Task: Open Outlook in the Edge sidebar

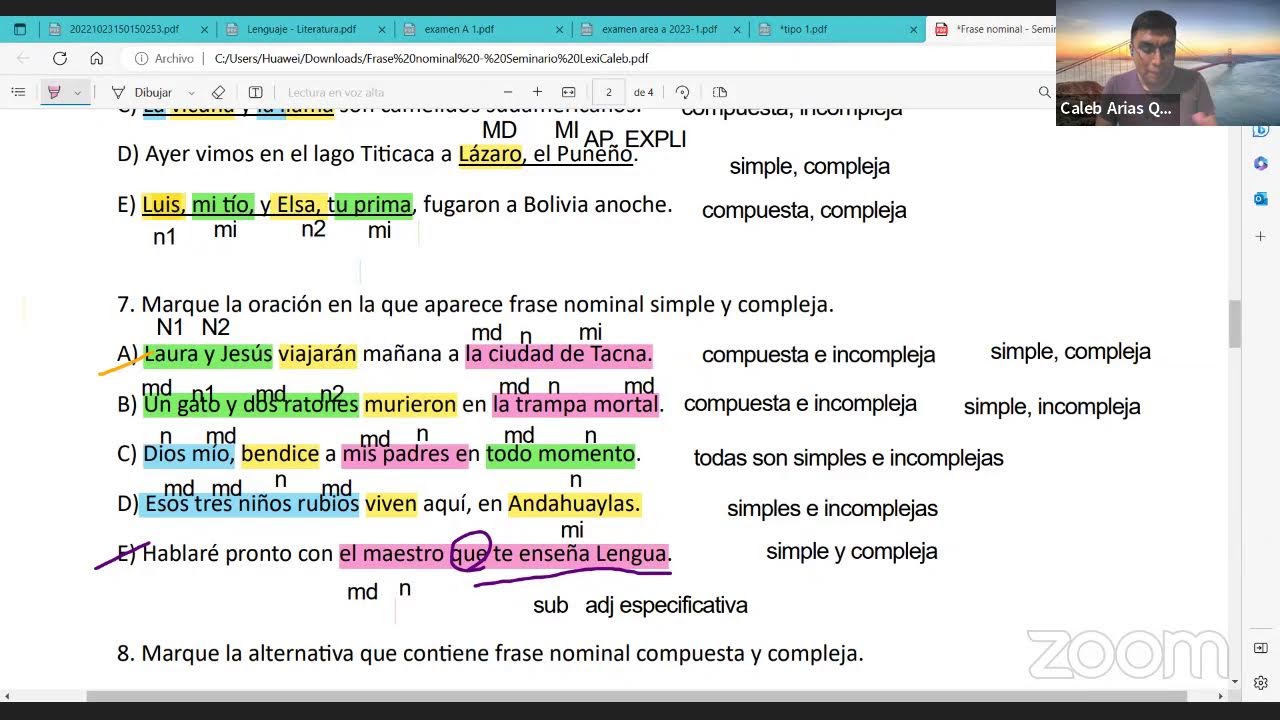Action: pyautogui.click(x=1260, y=199)
